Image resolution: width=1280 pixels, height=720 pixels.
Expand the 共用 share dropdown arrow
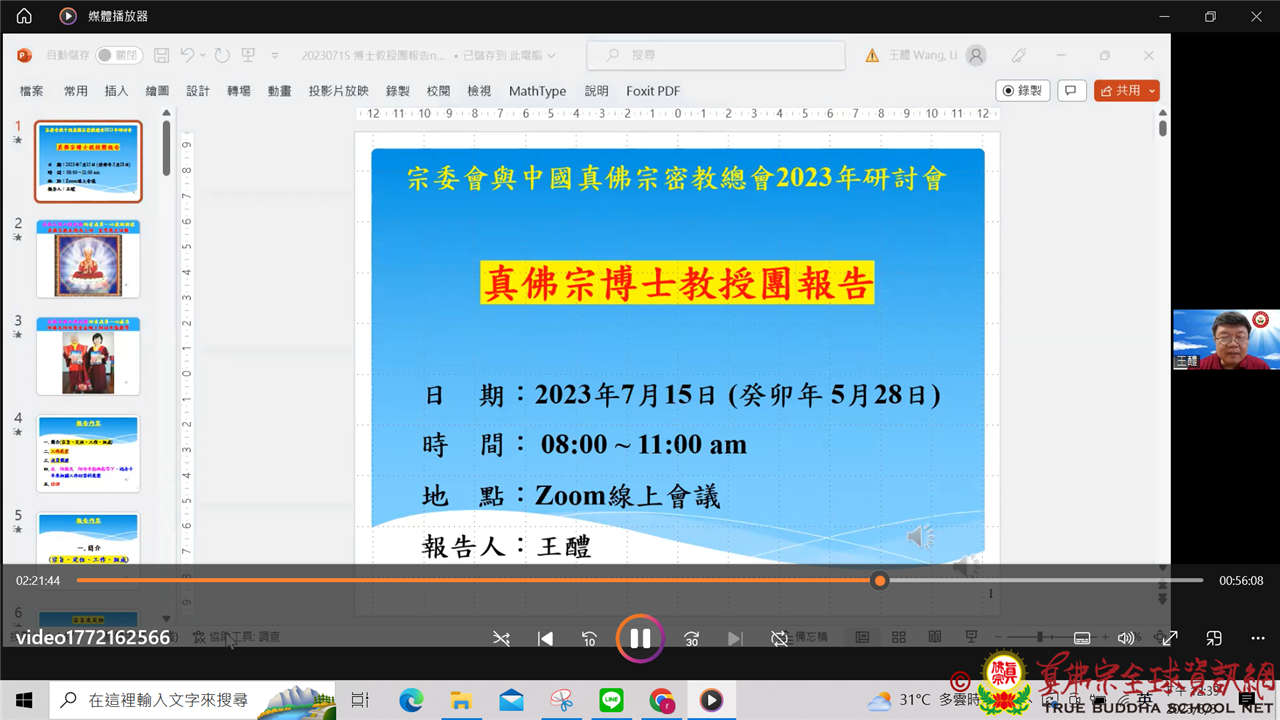1152,91
